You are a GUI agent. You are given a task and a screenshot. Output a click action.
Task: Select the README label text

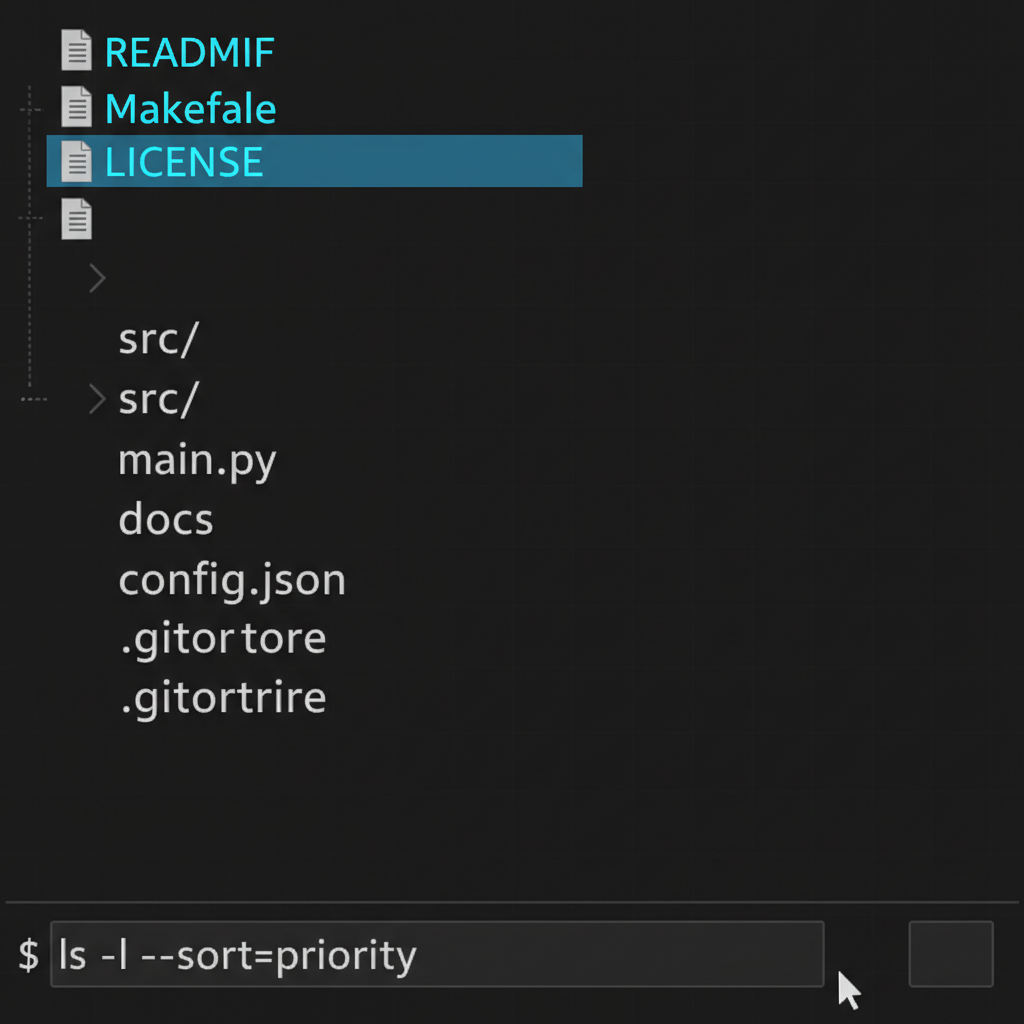pos(188,51)
